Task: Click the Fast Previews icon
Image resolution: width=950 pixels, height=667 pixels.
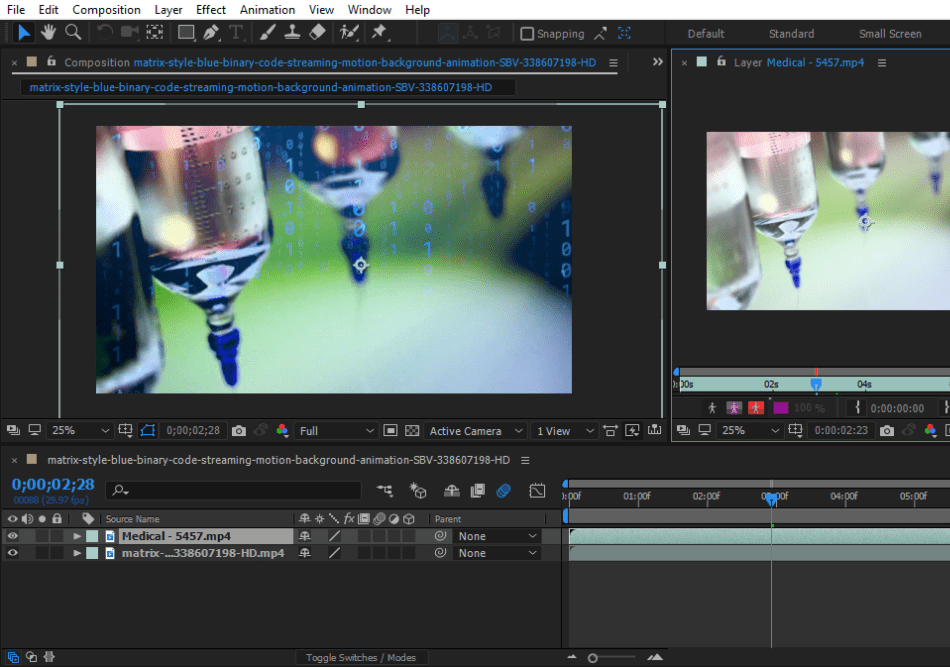Action: [632, 431]
